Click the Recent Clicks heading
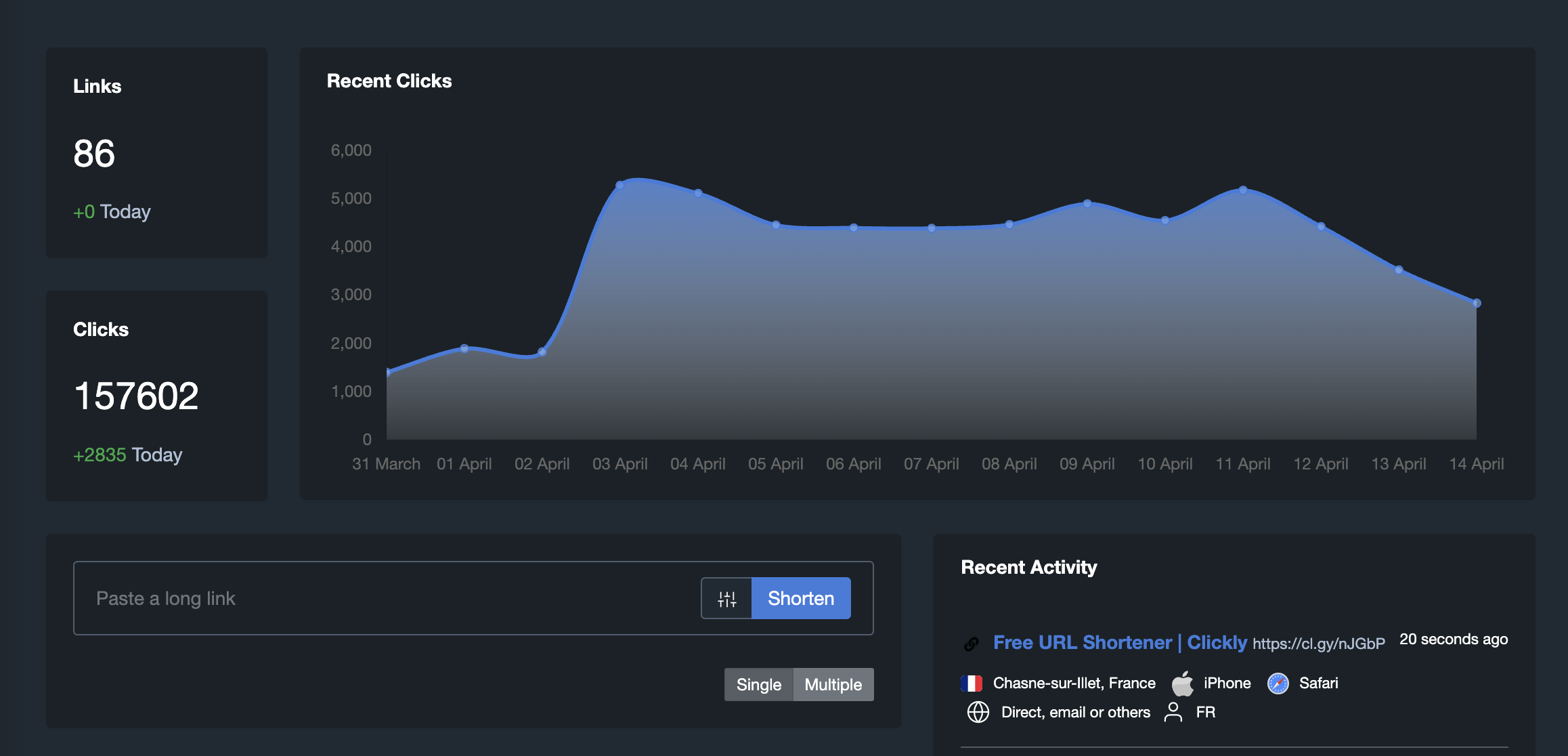The width and height of the screenshot is (1568, 756). (x=389, y=81)
